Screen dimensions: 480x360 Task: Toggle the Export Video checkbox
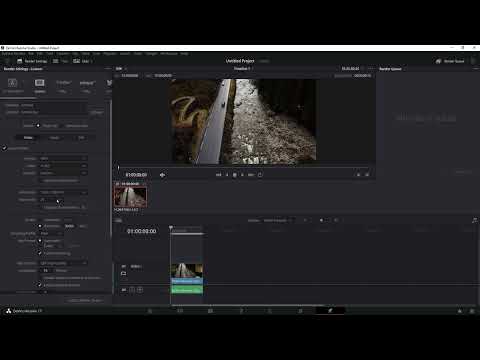5,148
